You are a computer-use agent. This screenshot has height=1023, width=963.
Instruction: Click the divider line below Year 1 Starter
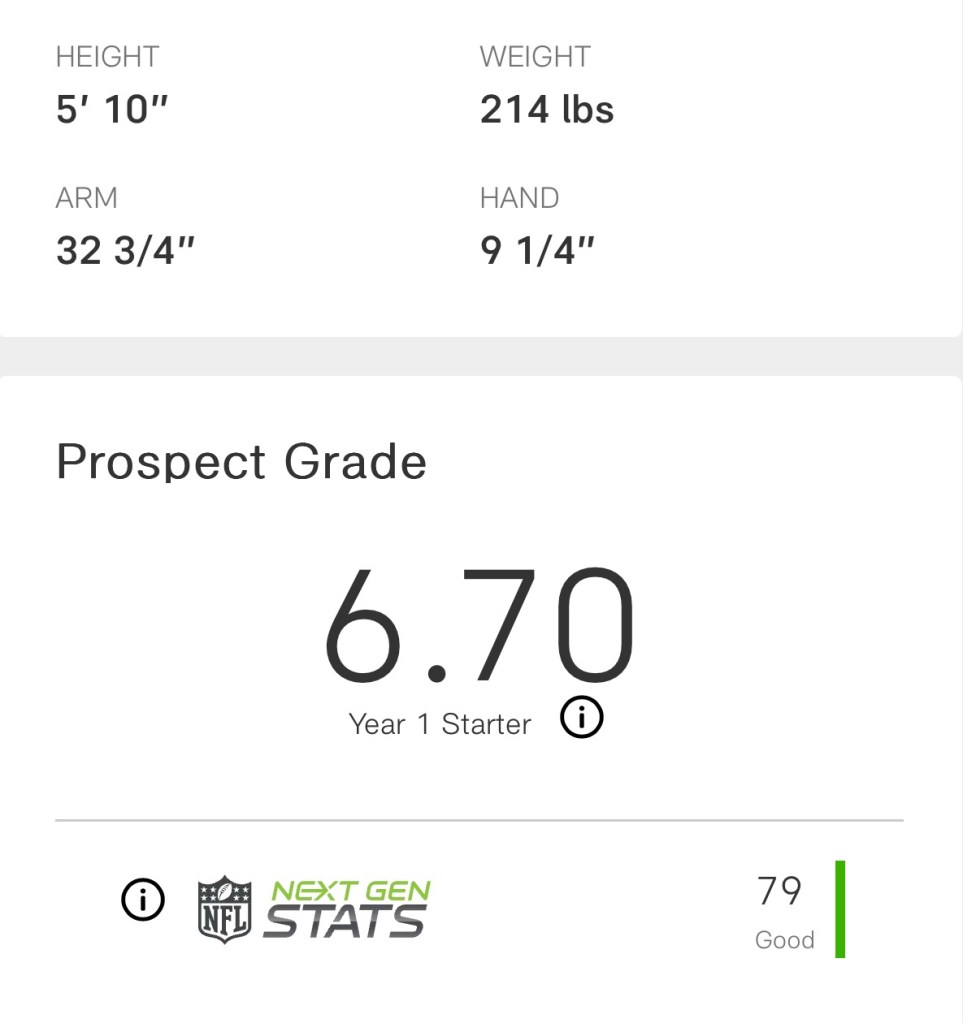click(x=479, y=820)
